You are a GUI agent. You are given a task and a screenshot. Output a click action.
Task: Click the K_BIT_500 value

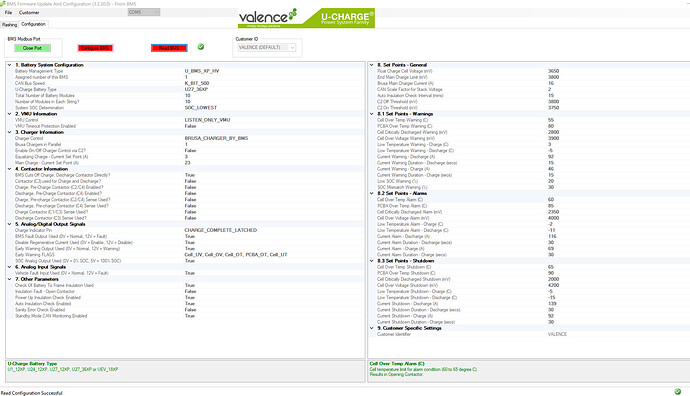(197, 83)
